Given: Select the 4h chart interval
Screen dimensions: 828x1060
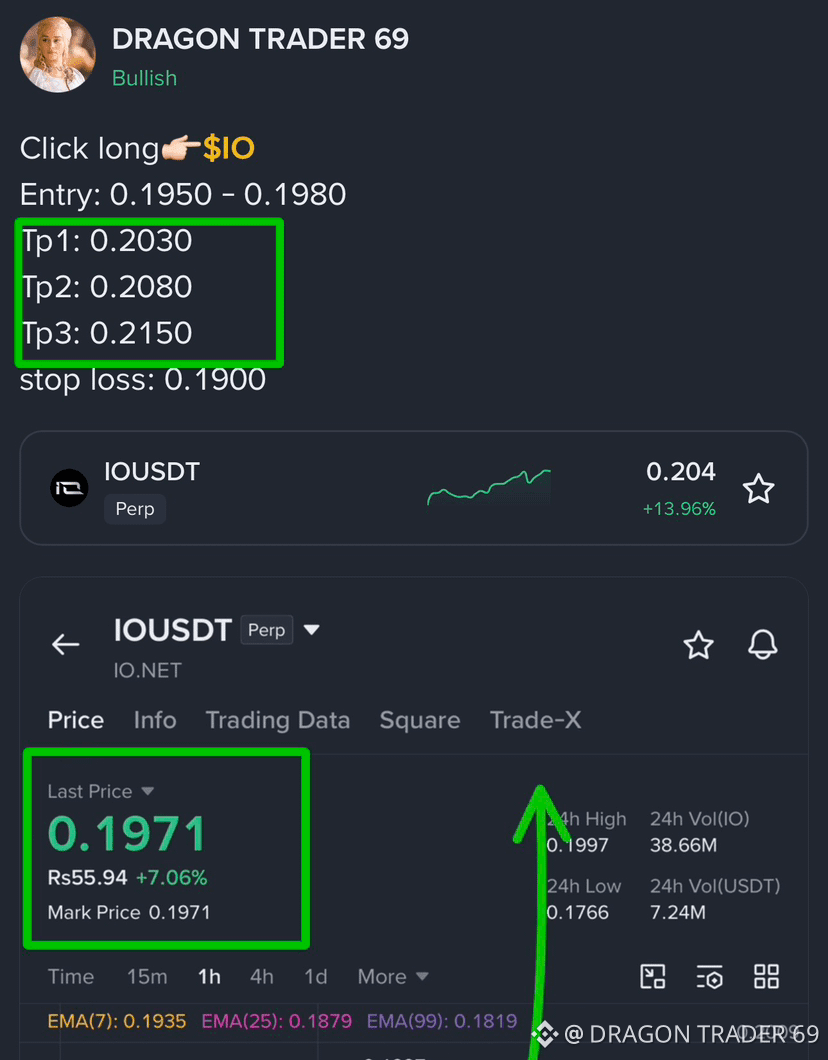Looking at the screenshot, I should 262,976.
